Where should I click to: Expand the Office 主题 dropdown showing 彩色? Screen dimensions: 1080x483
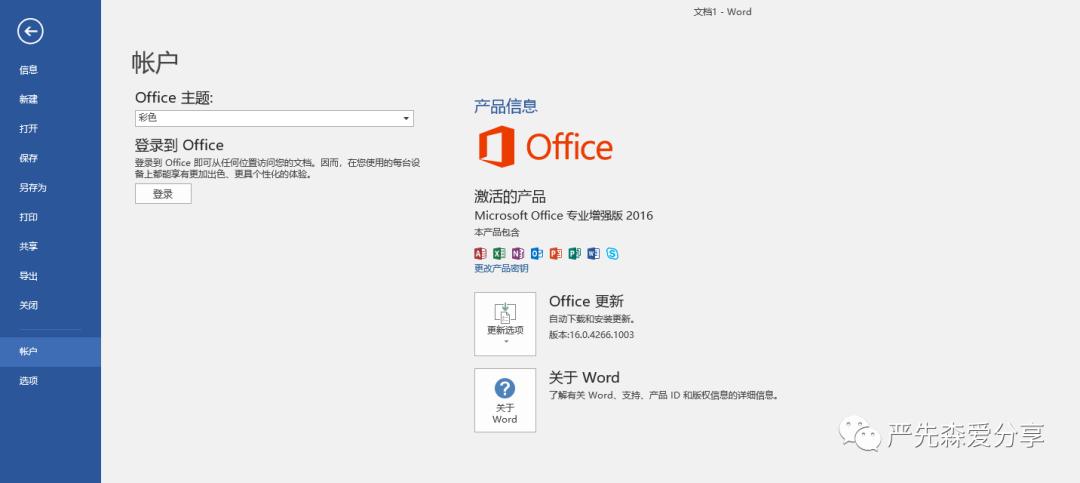(274, 118)
